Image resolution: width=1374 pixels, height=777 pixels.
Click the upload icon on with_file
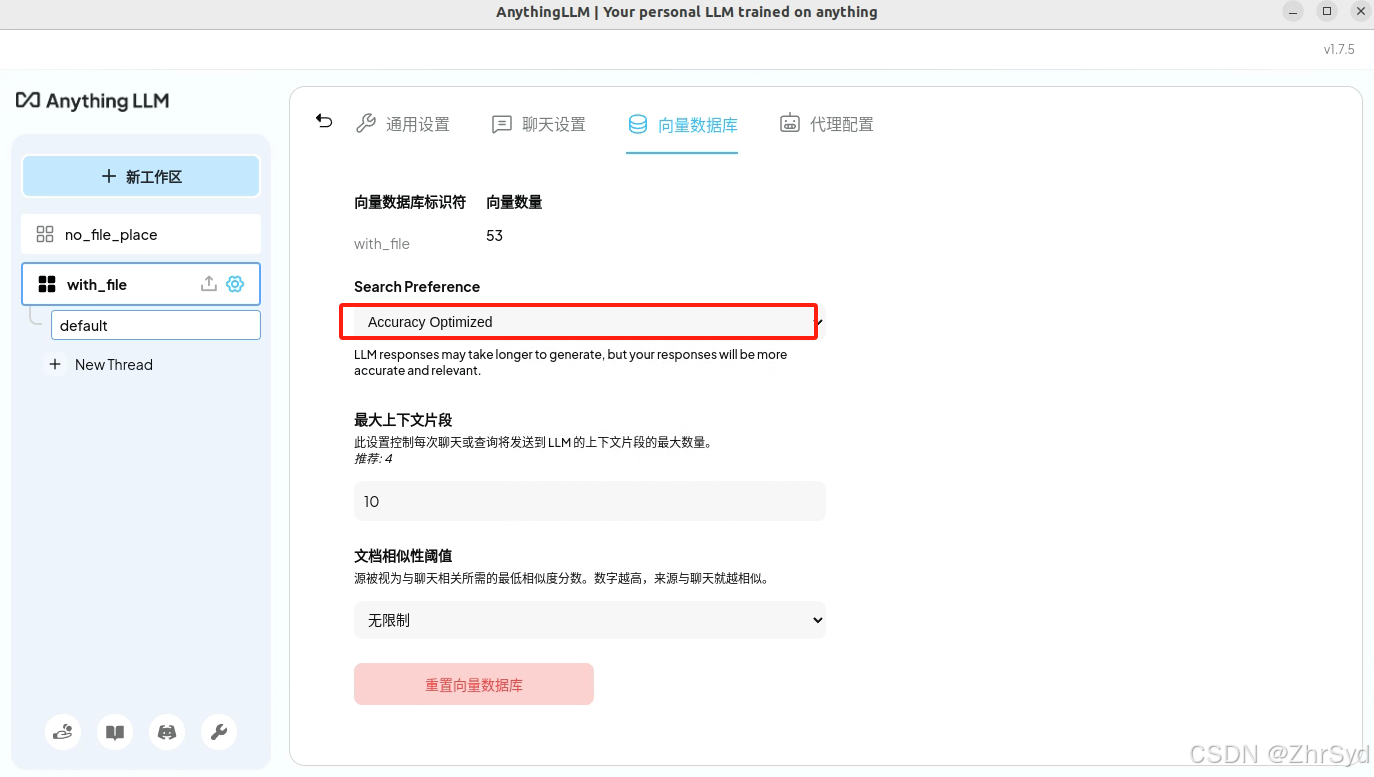coord(208,284)
